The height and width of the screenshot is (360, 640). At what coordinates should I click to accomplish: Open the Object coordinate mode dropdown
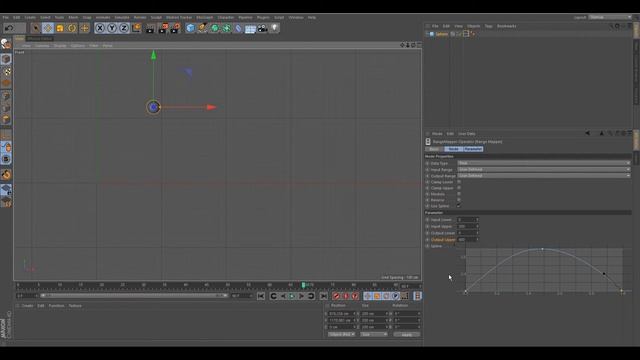pos(342,334)
